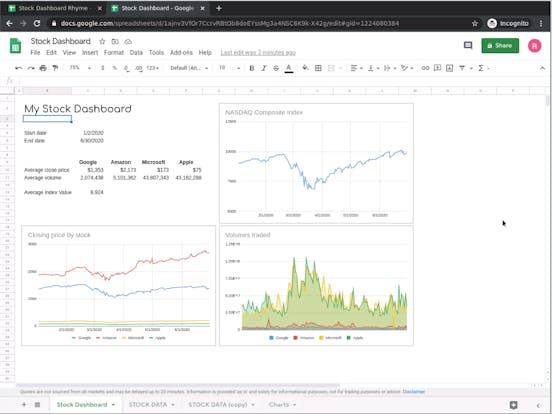
Task: Open the font size 10 dropdown
Action: (x=229, y=68)
